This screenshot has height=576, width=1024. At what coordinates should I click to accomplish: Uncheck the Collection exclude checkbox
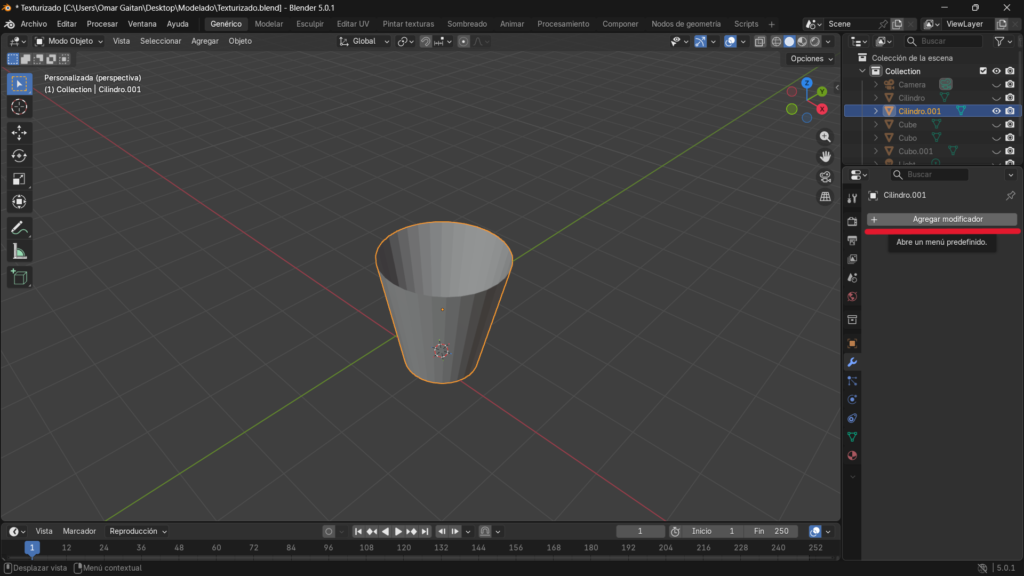pos(983,71)
